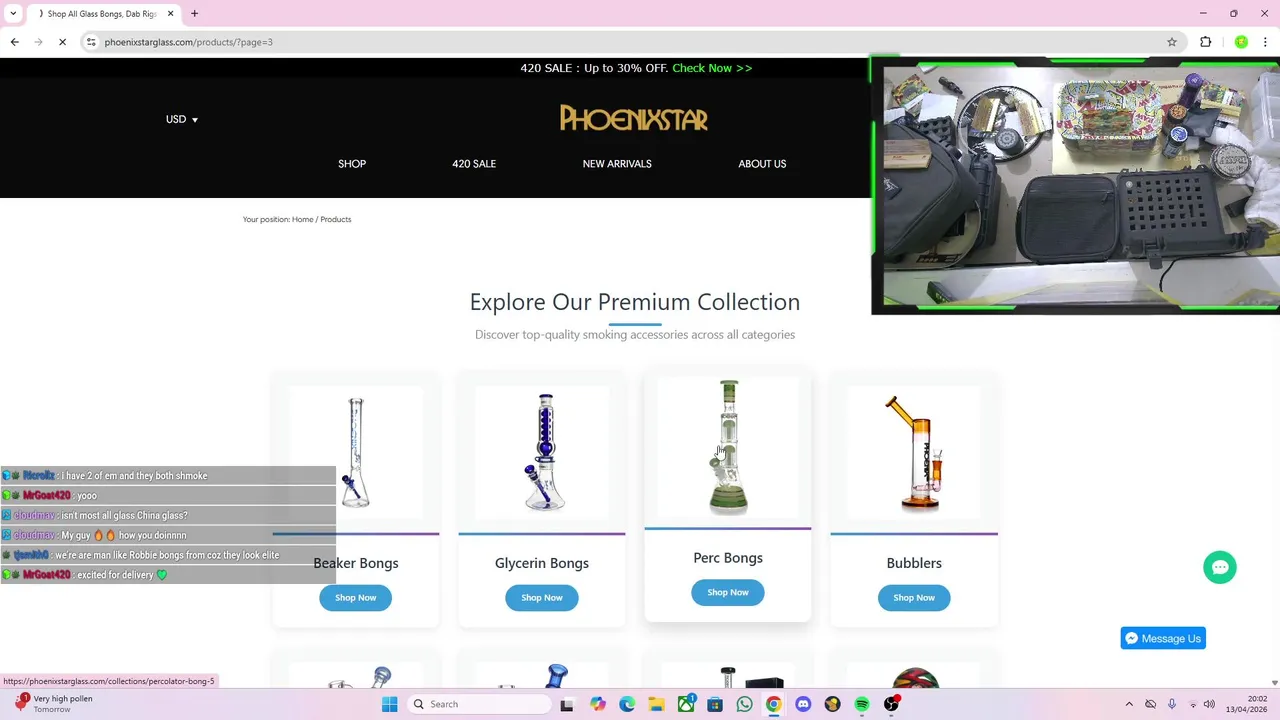This screenshot has height=720, width=1280.
Task: Open the Chrome profile avatar
Action: [1241, 42]
